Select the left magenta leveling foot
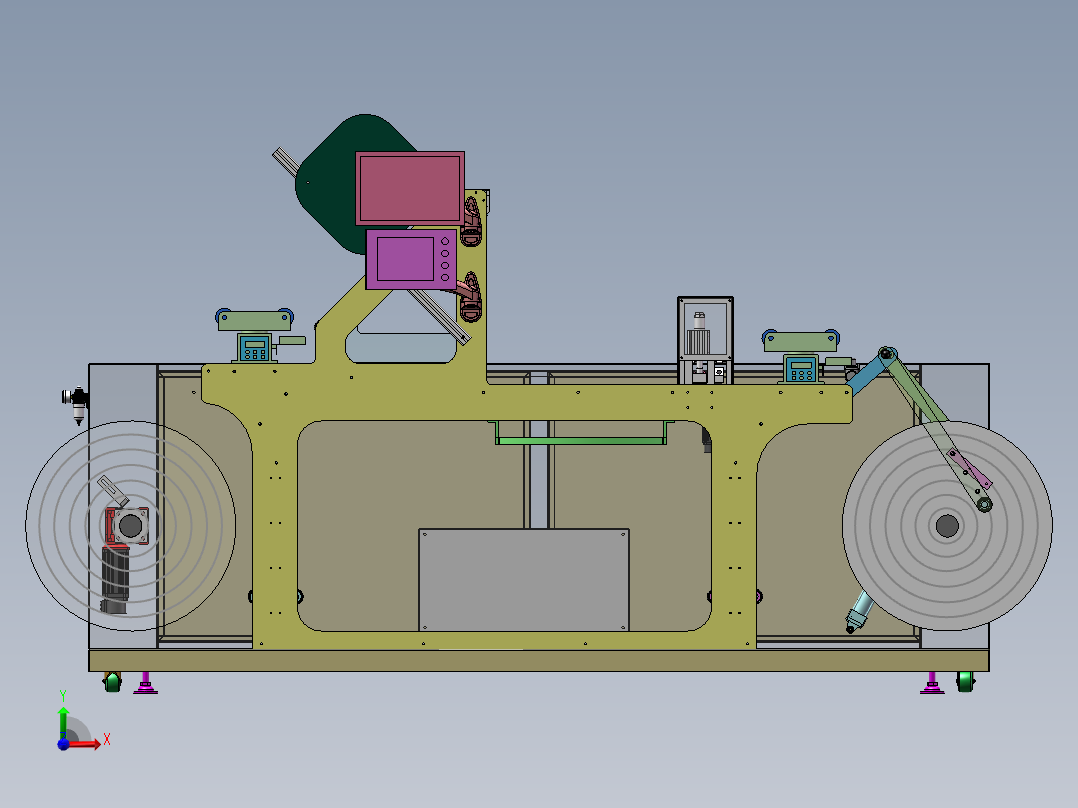 tap(145, 684)
